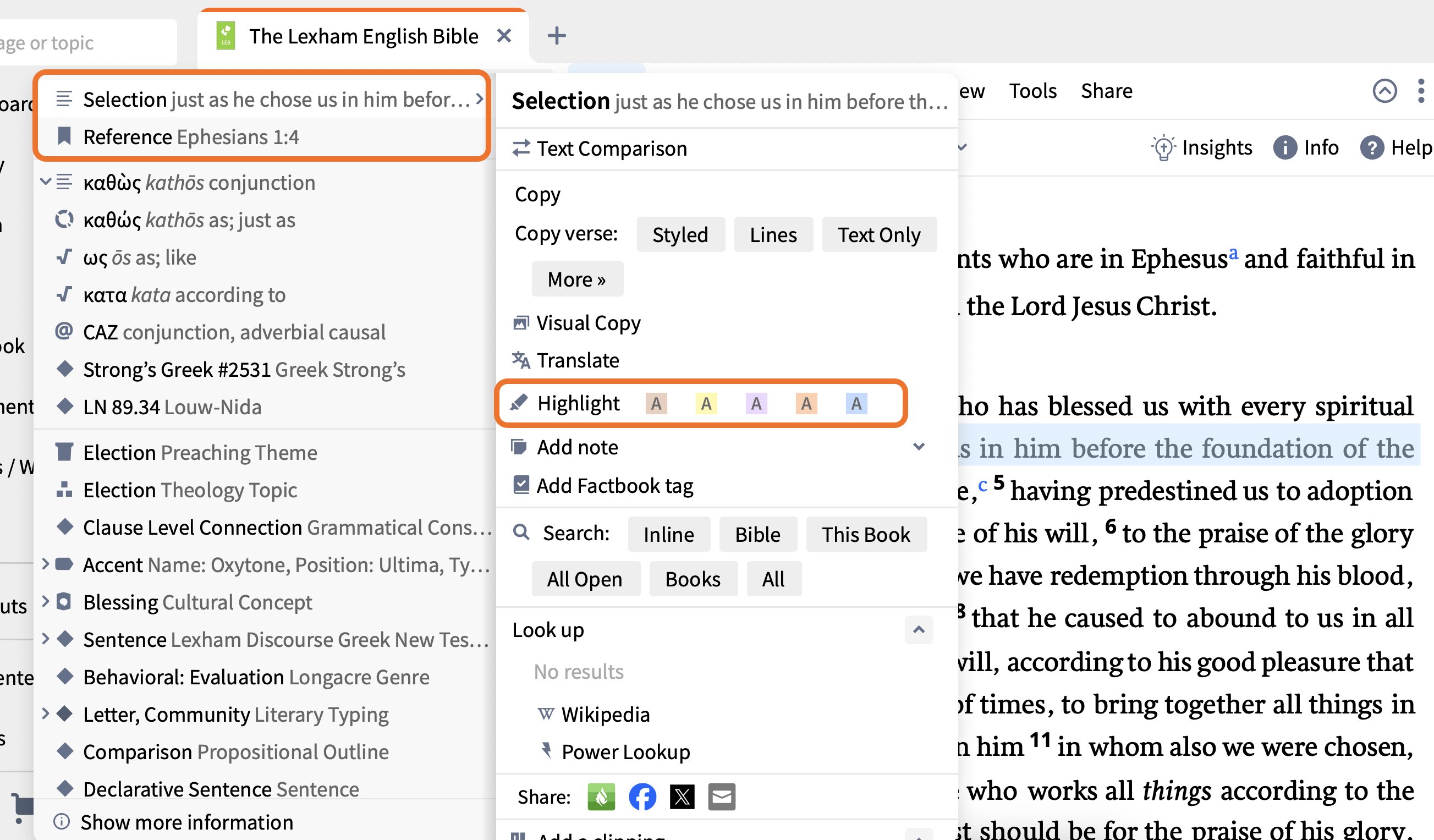
Task: Apply purple highlight swatch
Action: 756,403
